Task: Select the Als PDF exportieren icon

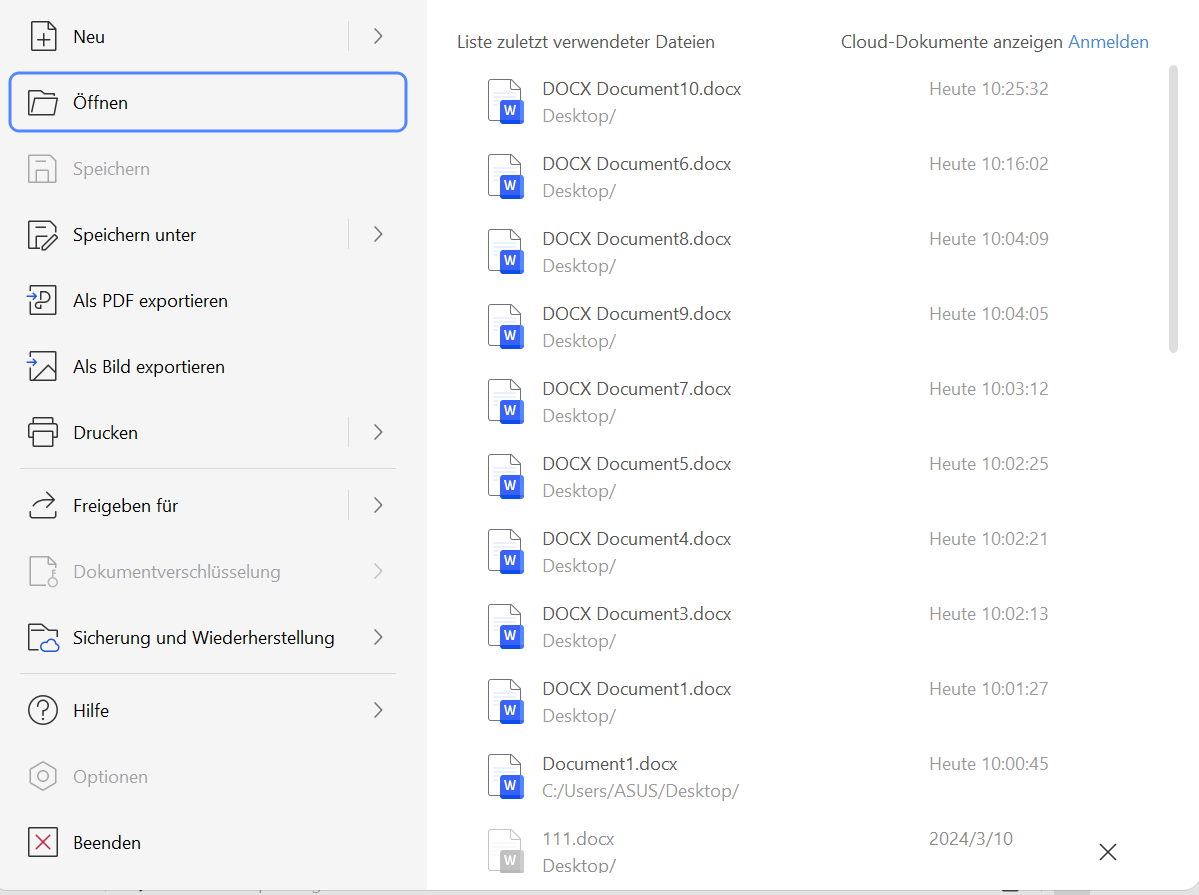Action: (44, 300)
